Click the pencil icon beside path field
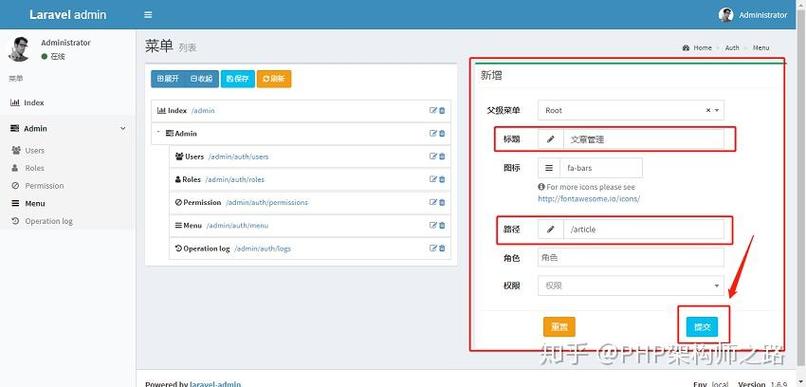 pos(551,229)
